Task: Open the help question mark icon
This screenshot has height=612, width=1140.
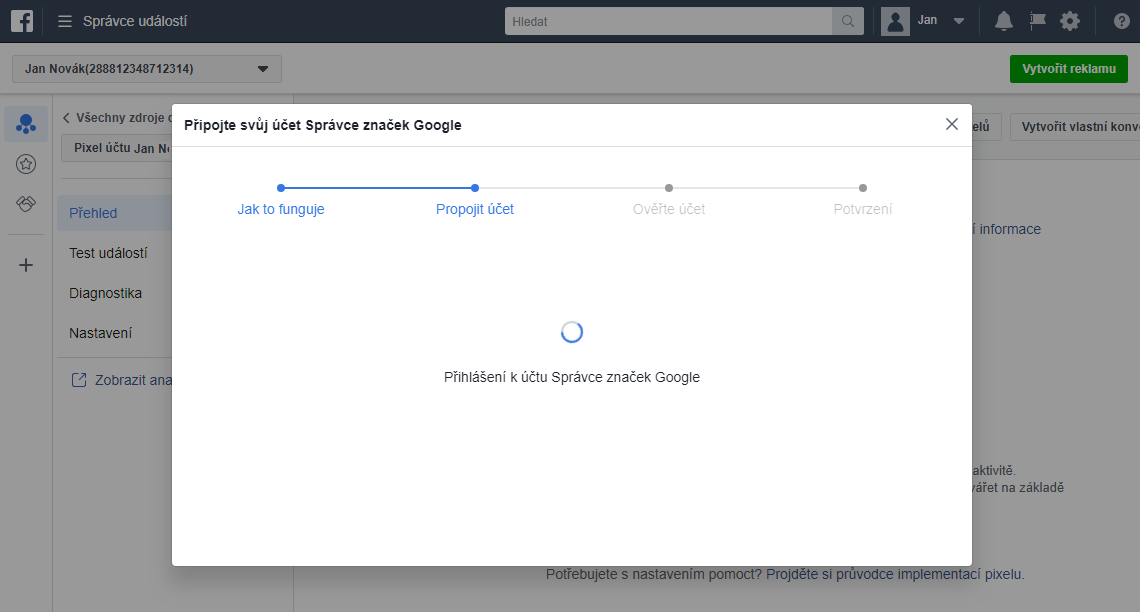Action: (1121, 21)
